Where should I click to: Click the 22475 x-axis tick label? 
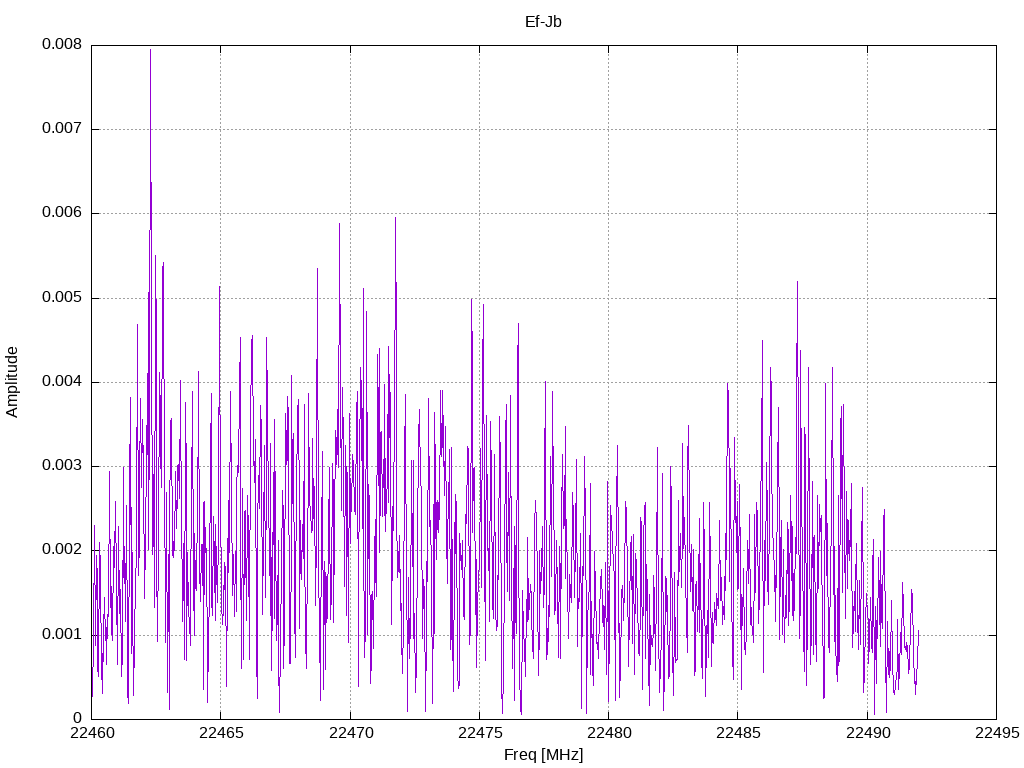[x=480, y=733]
